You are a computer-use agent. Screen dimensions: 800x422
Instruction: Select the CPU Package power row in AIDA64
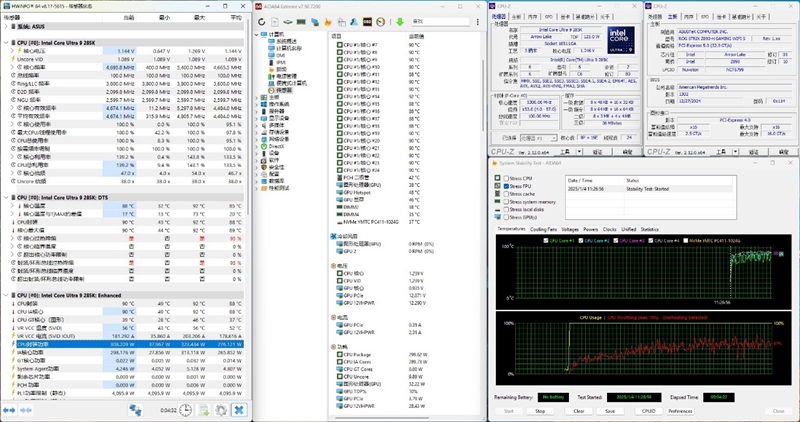[x=385, y=354]
